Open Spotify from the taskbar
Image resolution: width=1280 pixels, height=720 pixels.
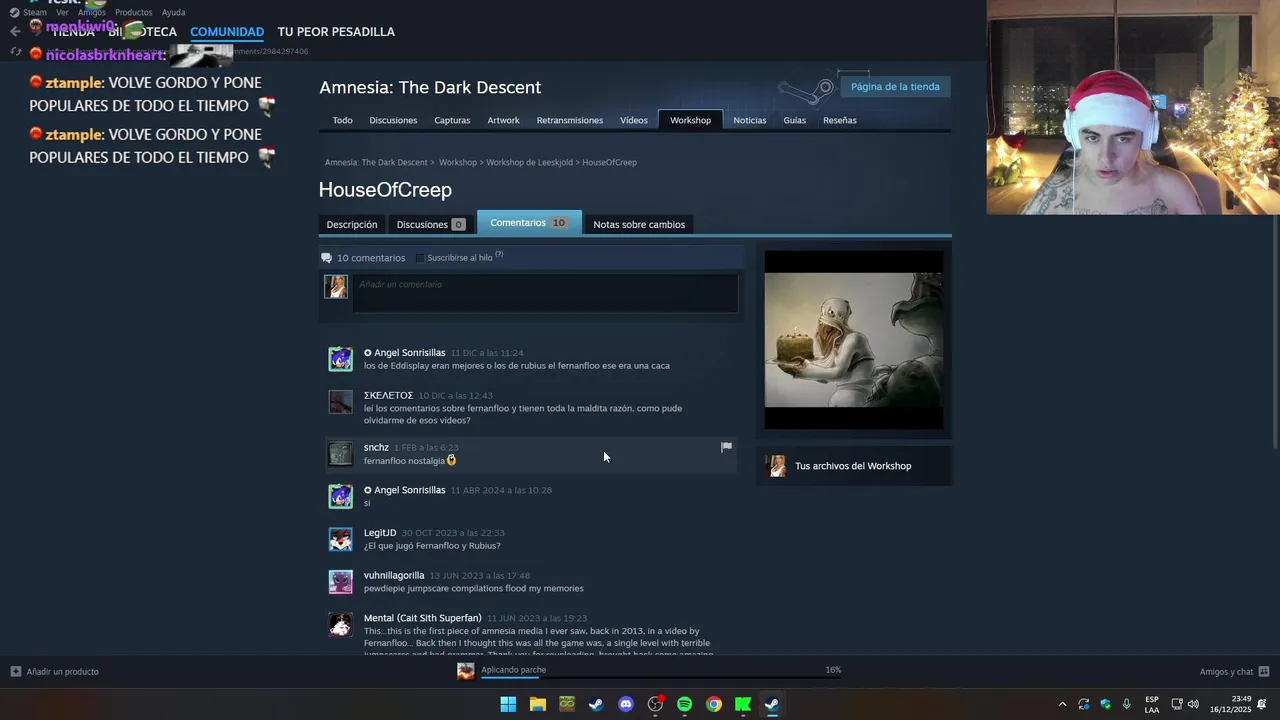tap(684, 704)
